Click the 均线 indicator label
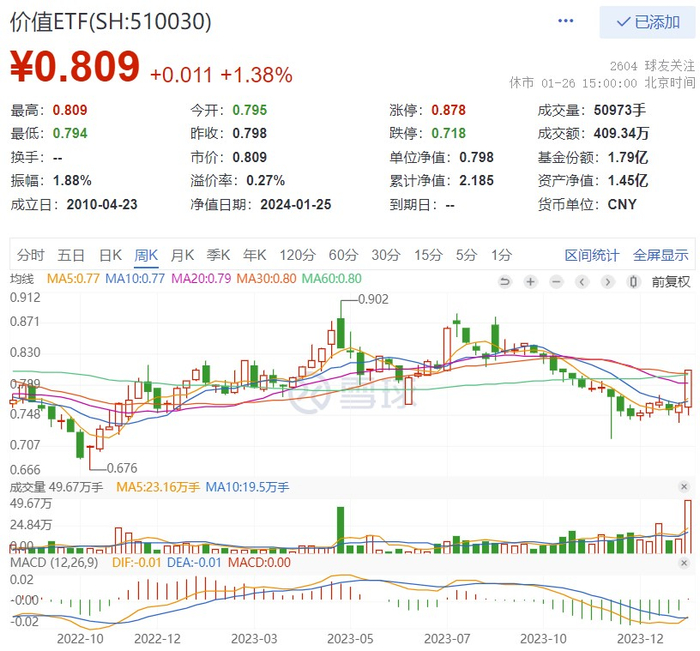This screenshot has height=651, width=700. (x=22, y=279)
